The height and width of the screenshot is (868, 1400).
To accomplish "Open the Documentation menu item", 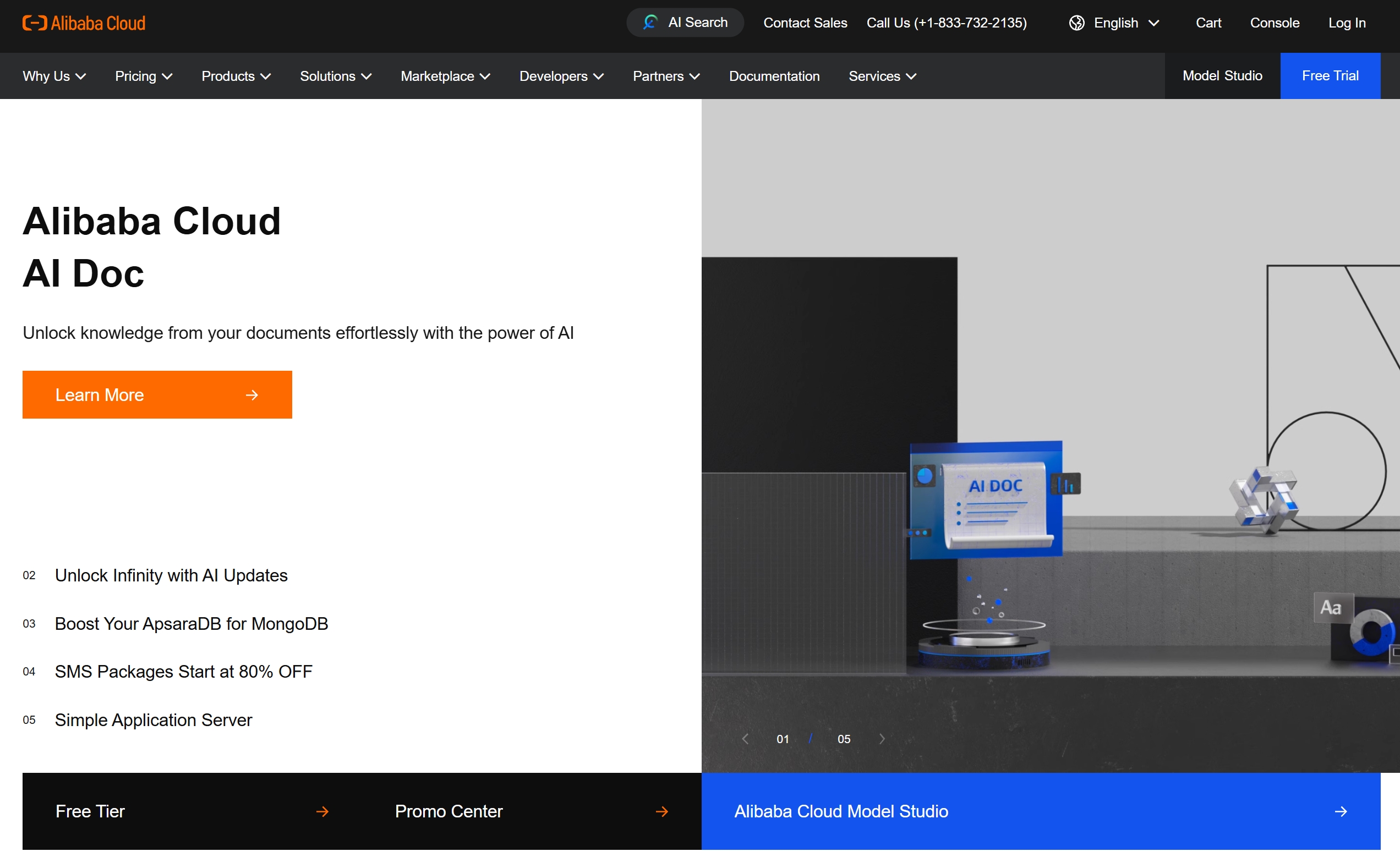I will point(774,76).
